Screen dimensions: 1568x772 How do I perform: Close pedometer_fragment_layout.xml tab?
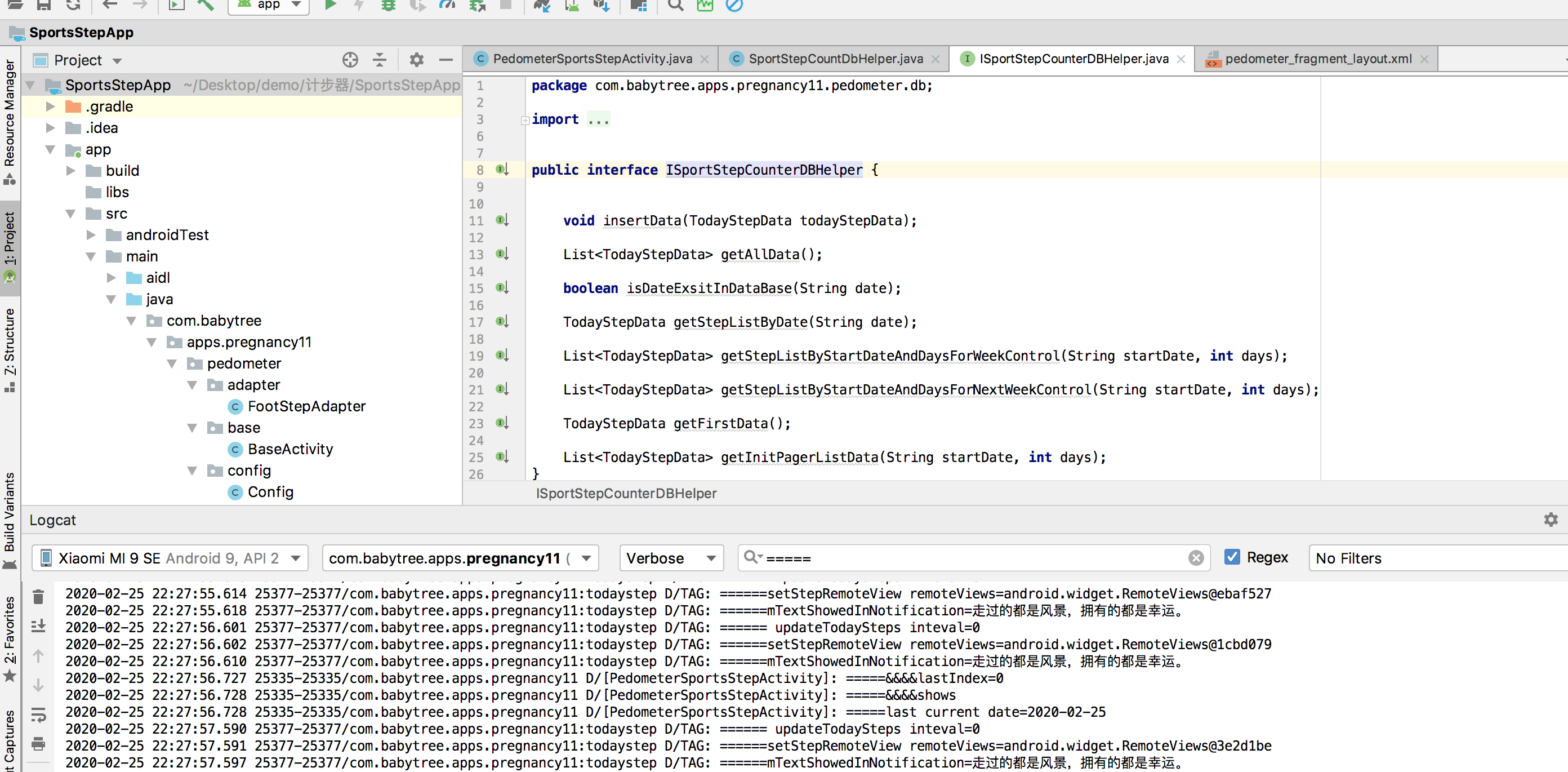point(1424,59)
